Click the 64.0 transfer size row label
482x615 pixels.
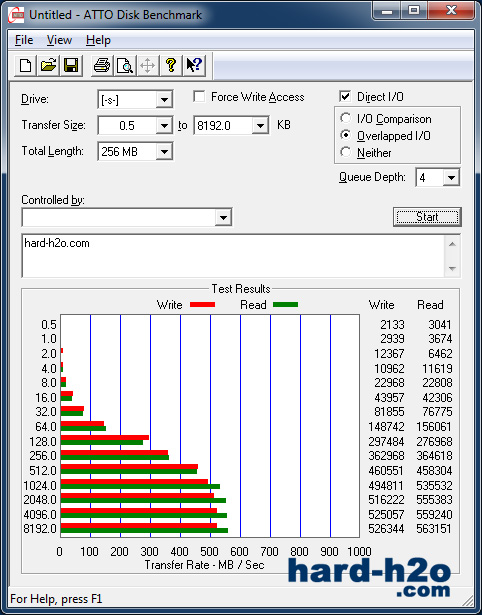point(46,427)
